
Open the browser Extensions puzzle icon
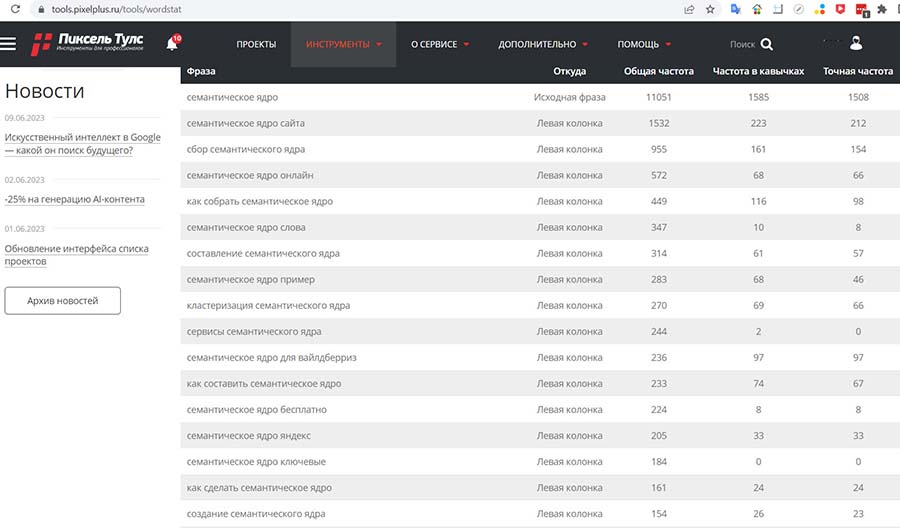click(x=883, y=9)
